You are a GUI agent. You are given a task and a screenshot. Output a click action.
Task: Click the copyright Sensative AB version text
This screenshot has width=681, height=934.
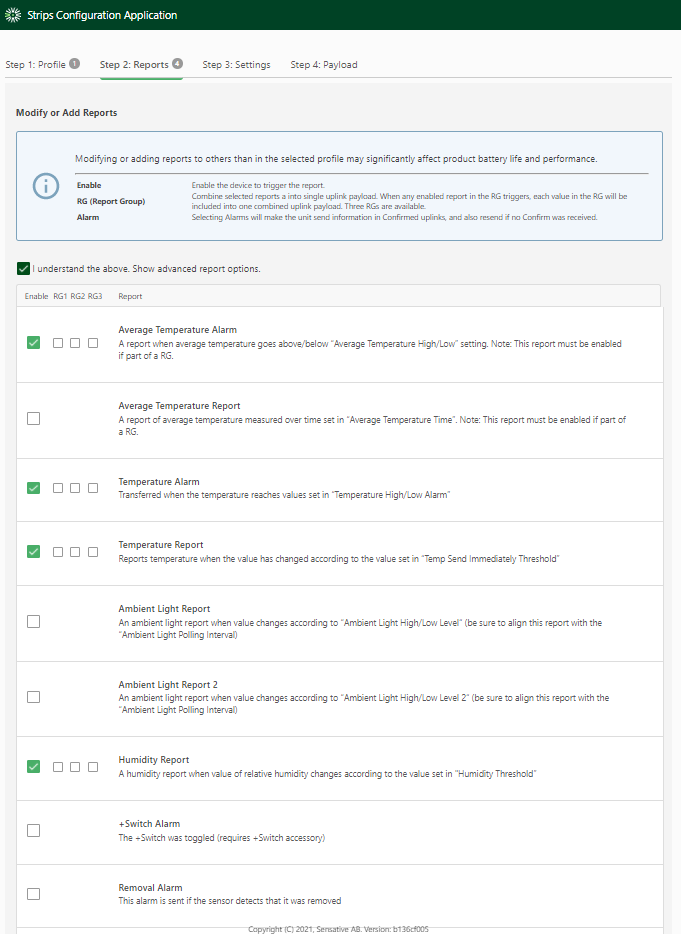(338, 929)
